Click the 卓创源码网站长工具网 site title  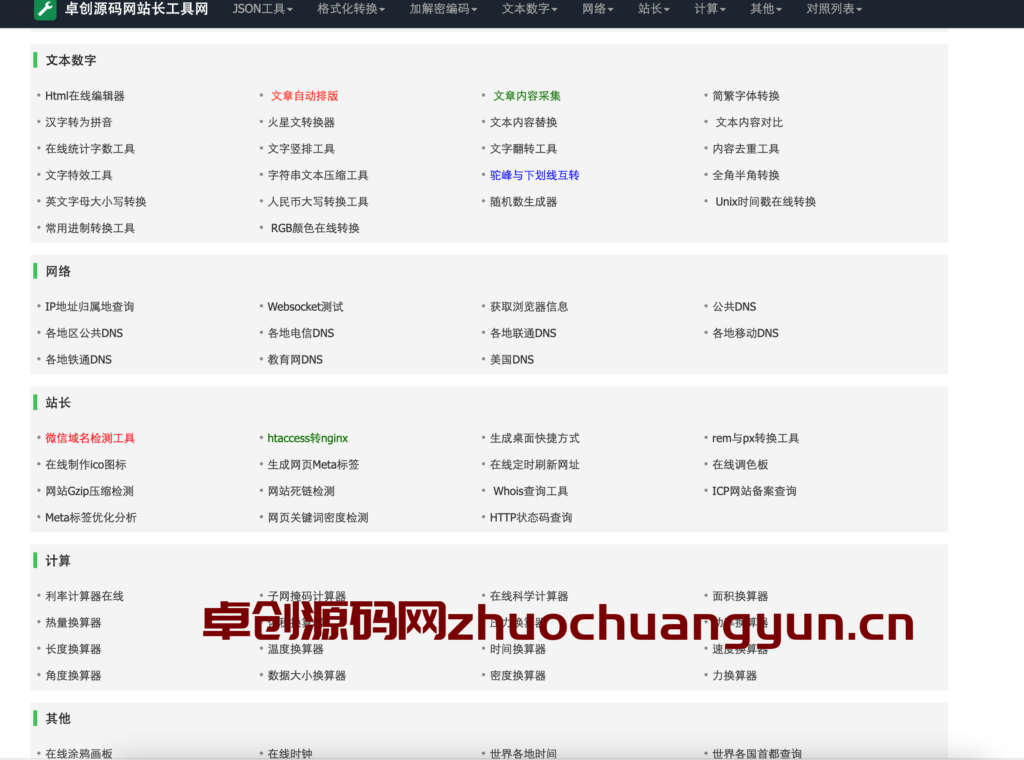coord(136,9)
